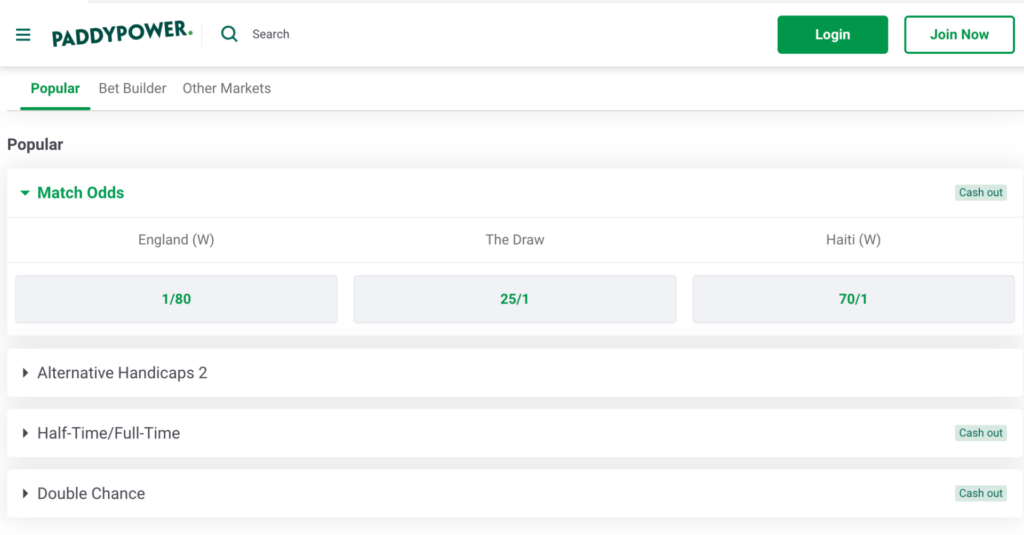This screenshot has width=1024, height=535.
Task: Click the search magnifier icon
Action: [230, 34]
